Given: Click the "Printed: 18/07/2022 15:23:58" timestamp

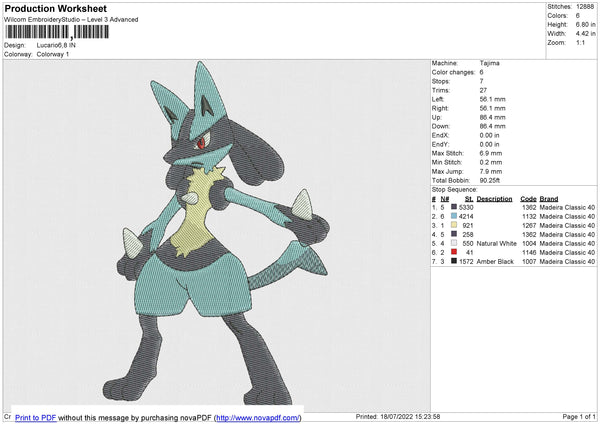Looking at the screenshot, I should coord(398,416).
